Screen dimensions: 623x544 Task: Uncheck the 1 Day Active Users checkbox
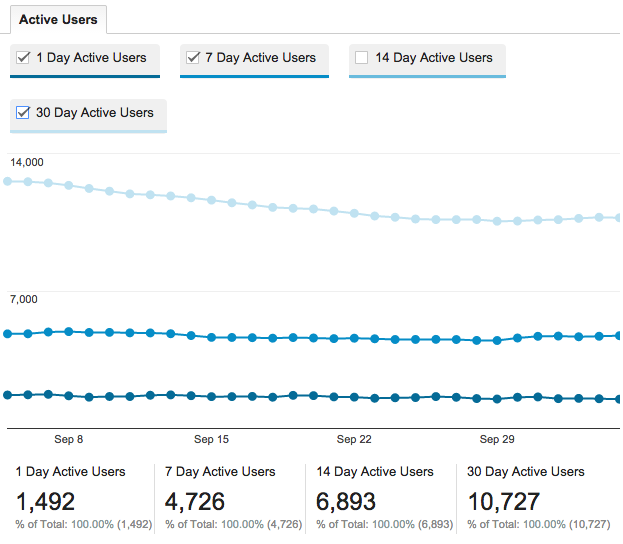tap(23, 58)
